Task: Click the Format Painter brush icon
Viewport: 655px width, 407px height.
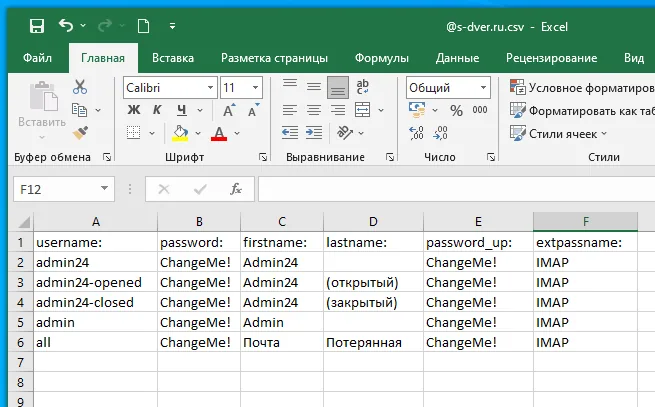Action: point(80,133)
